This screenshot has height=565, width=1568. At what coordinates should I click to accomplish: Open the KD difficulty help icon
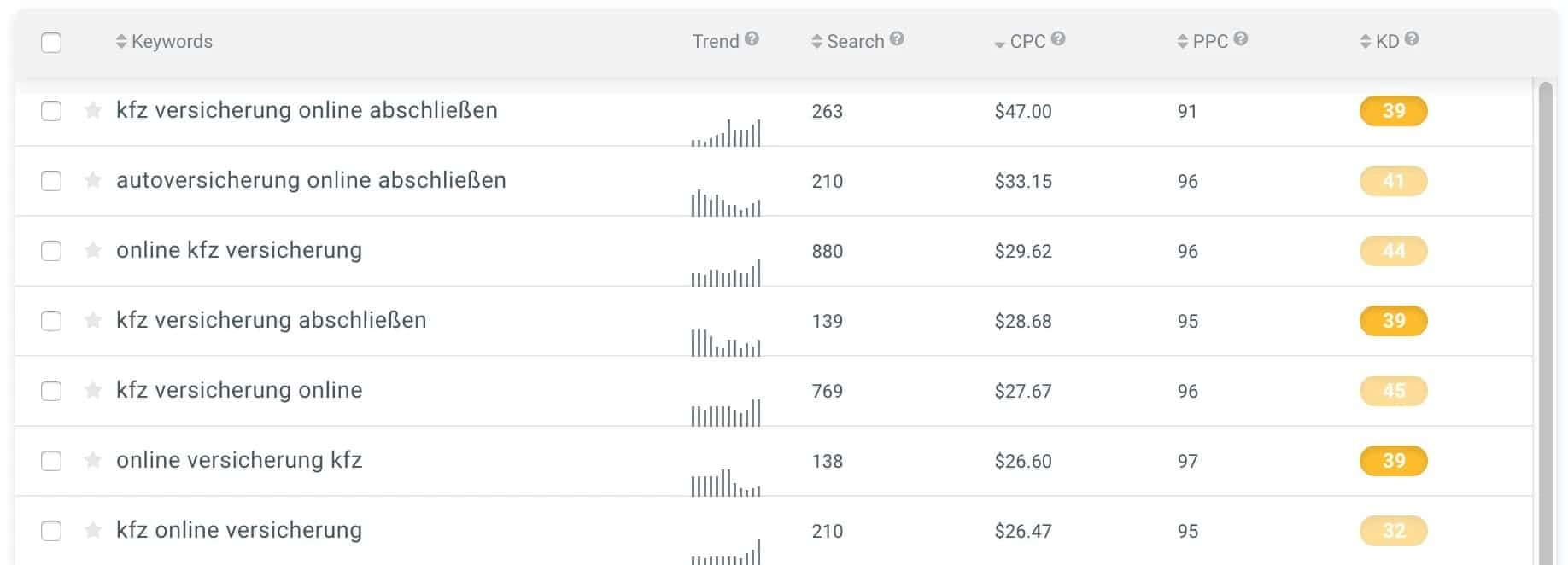1411,37
